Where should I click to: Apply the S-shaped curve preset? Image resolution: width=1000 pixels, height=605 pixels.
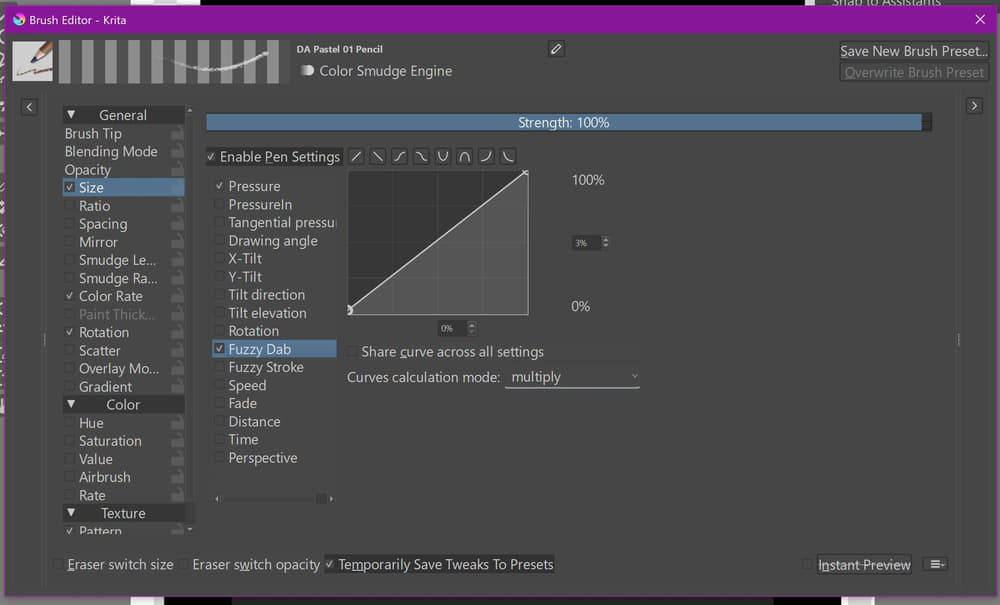[399, 157]
